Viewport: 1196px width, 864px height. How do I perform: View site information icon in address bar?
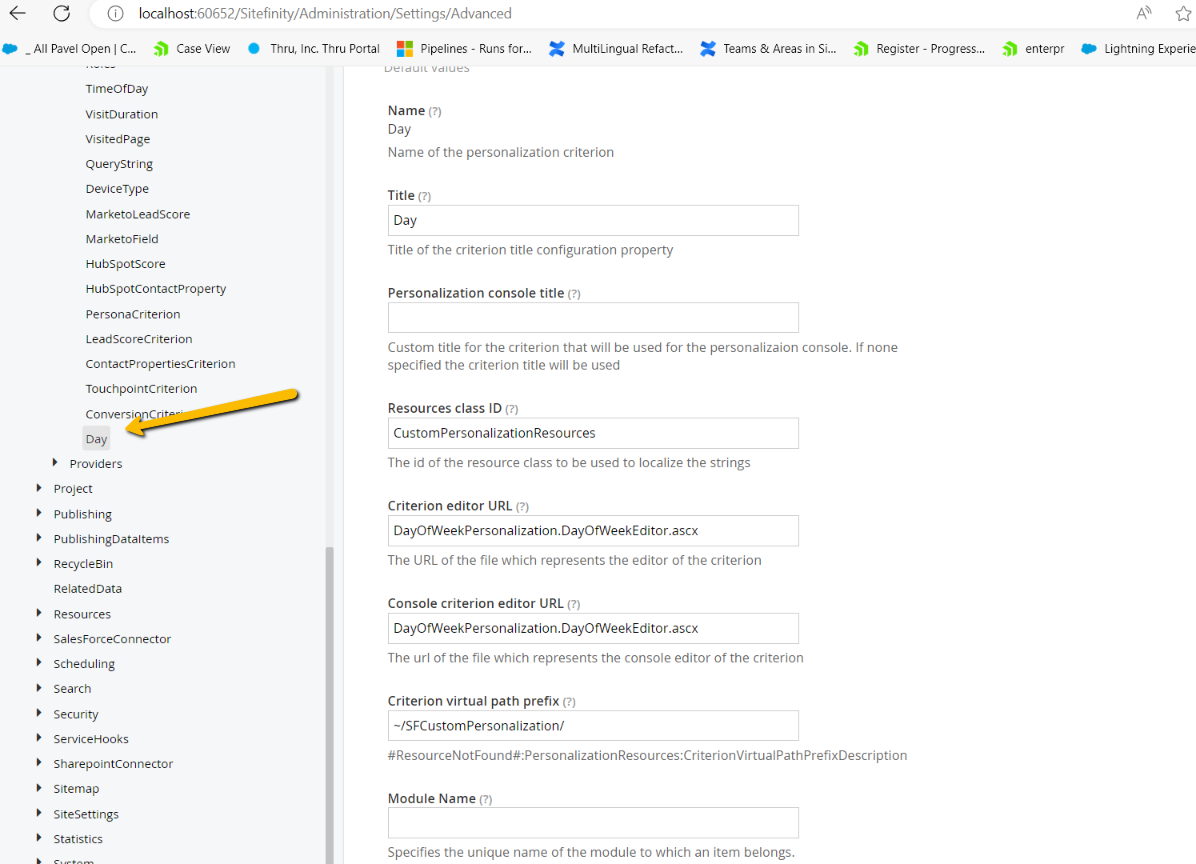tap(115, 14)
